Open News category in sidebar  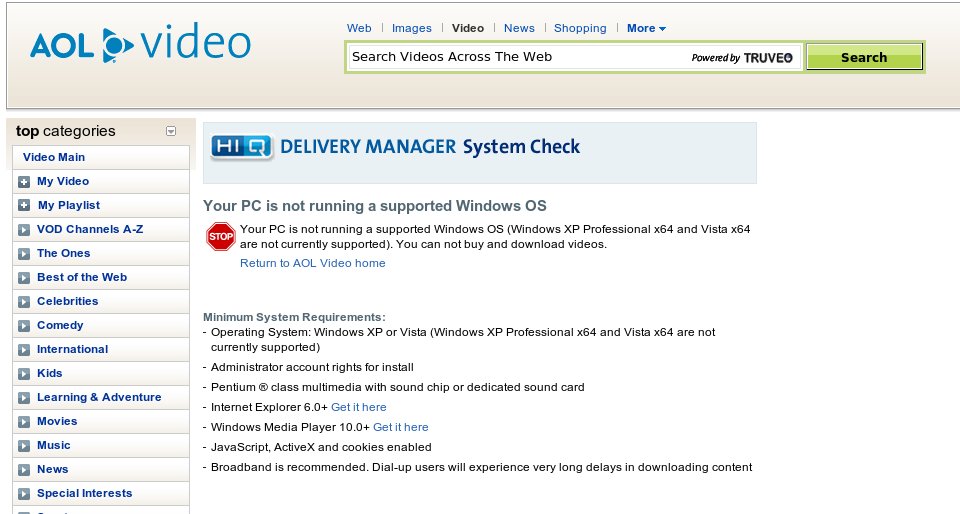point(53,469)
